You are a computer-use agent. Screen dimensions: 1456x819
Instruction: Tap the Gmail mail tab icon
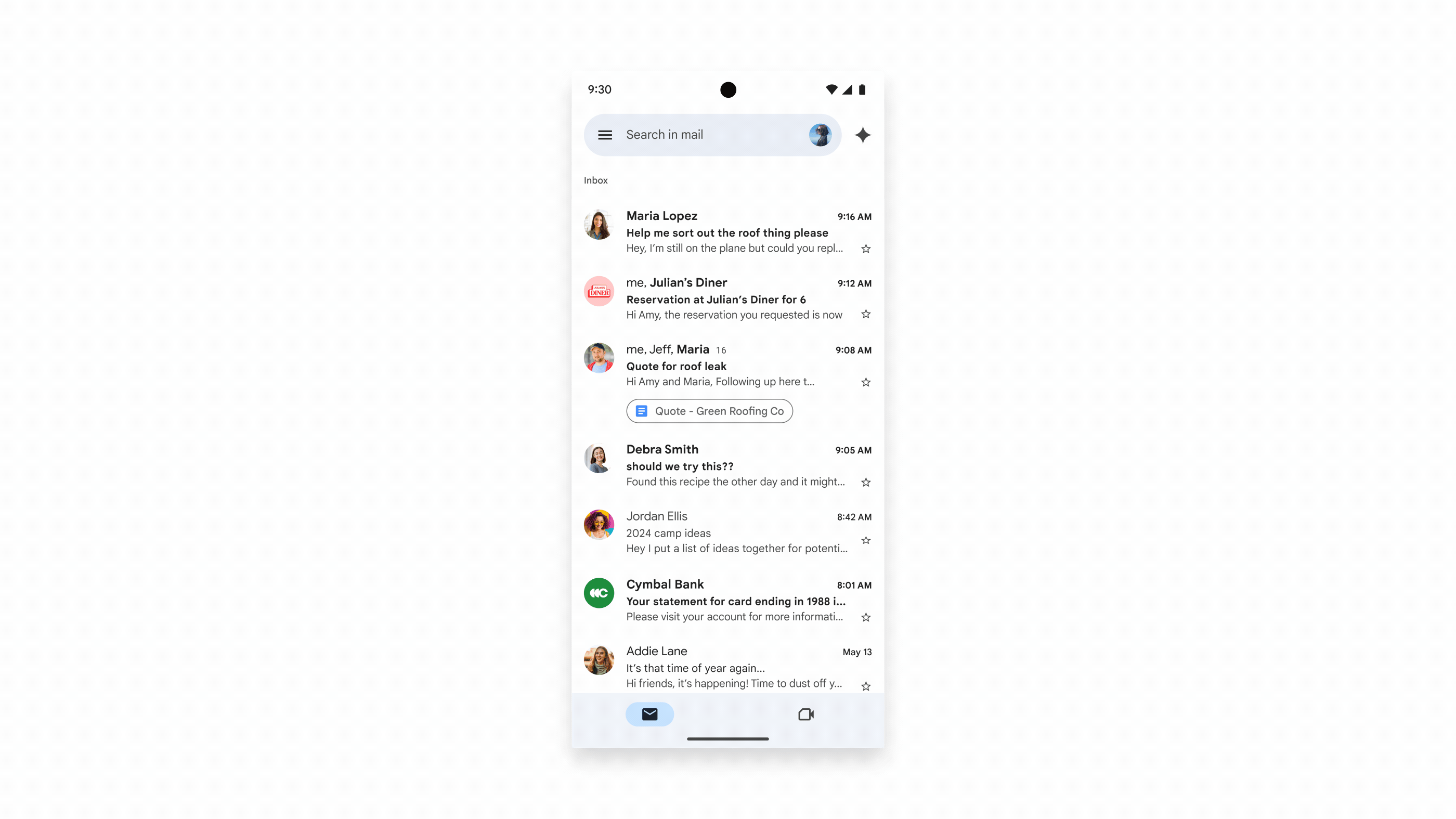coord(650,714)
